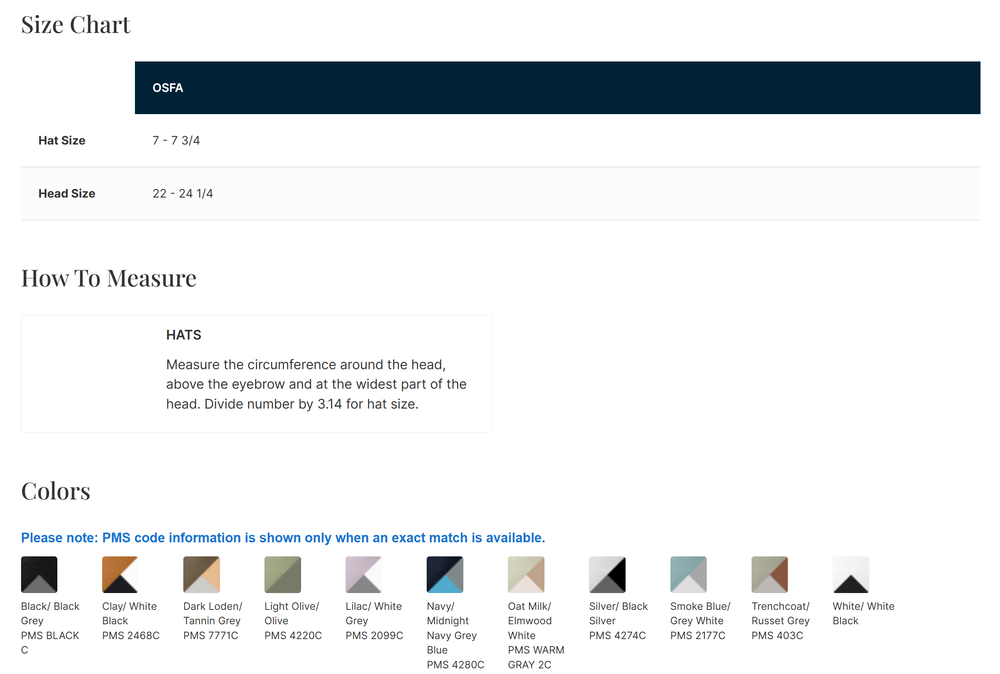
Task: Pick the Oat Milk/ Elmwood White swatch
Action: [x=526, y=575]
